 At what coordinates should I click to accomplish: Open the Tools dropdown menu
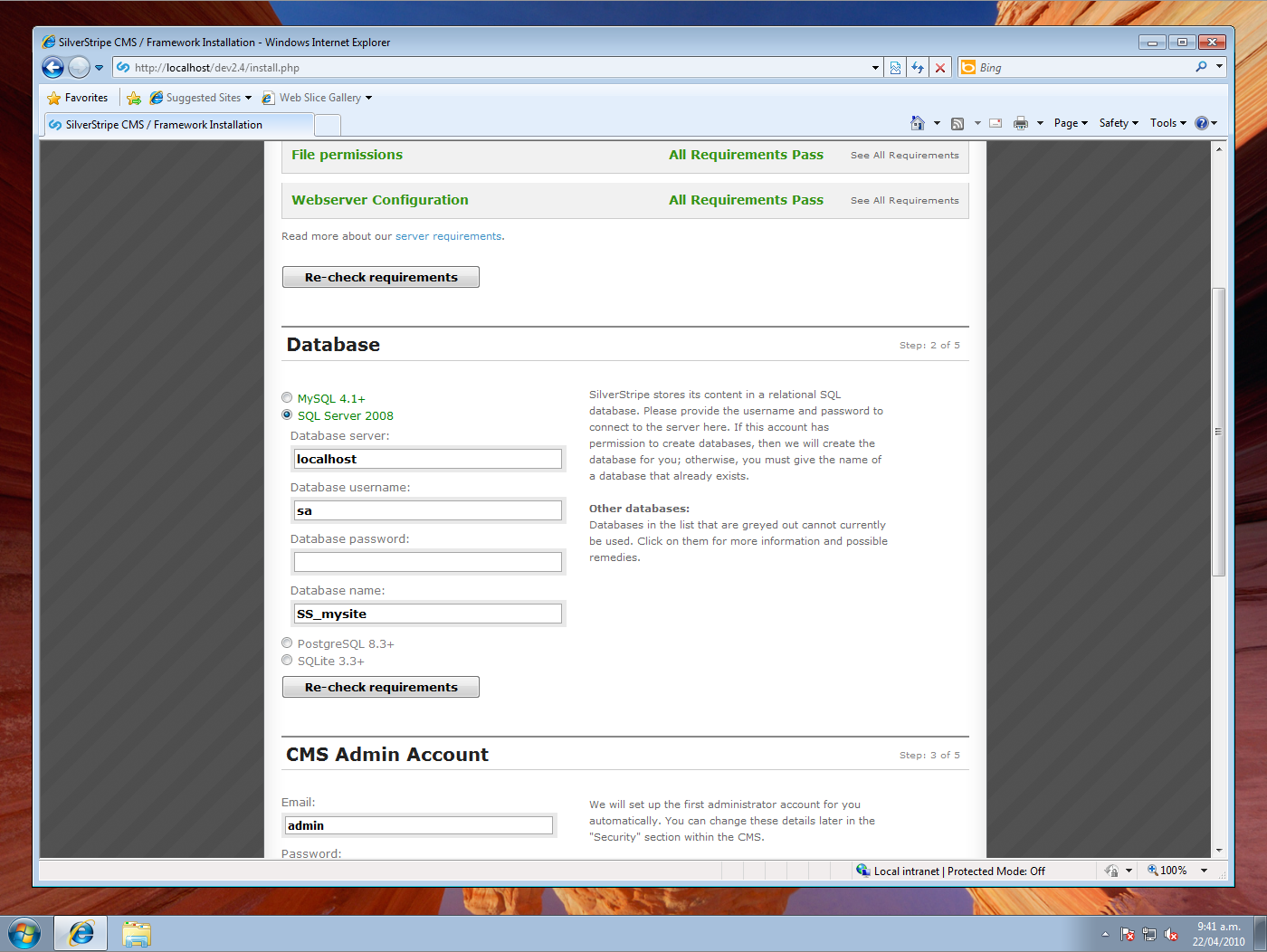[x=1167, y=122]
